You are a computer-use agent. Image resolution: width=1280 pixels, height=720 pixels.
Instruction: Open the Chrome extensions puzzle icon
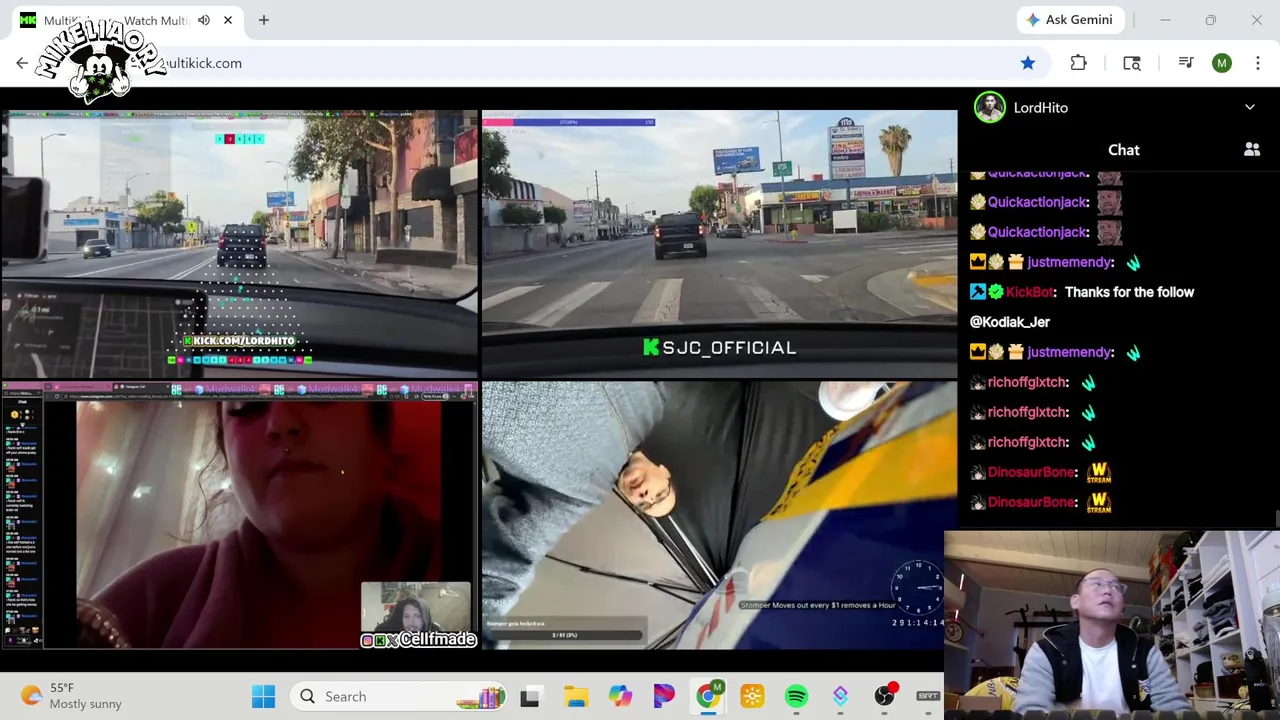click(x=1078, y=63)
